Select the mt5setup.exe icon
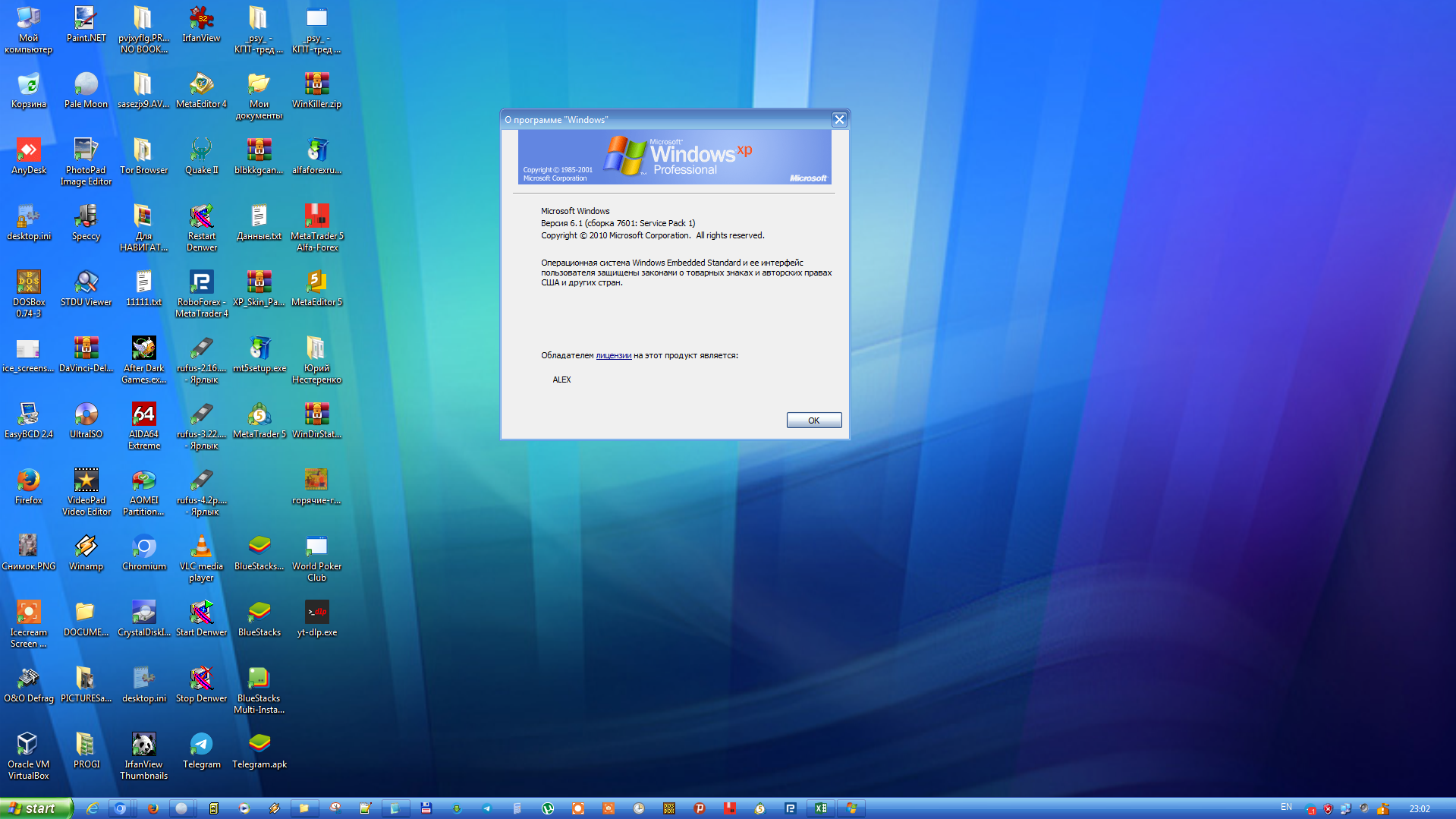The image size is (1456, 819). click(259, 355)
